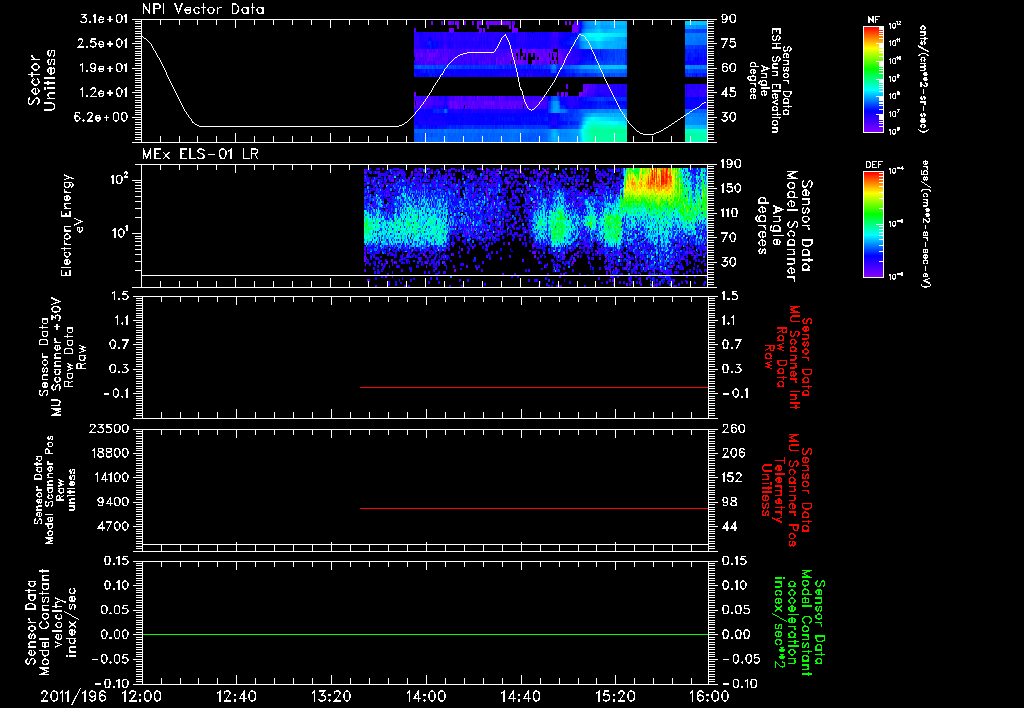
Task: Click the ESH Sun Elevation Angle axis title
Action: click(x=770, y=80)
